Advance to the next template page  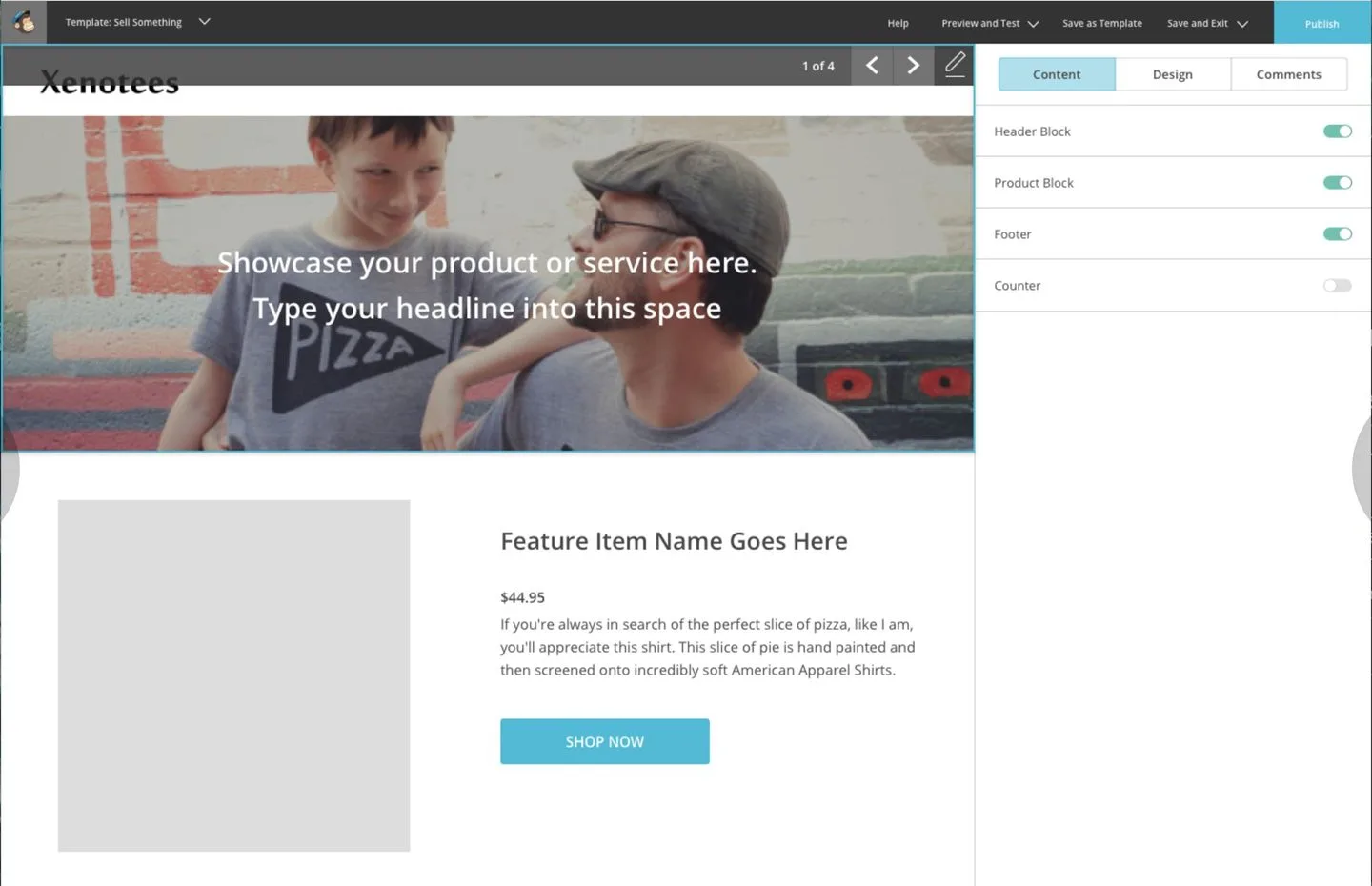[913, 65]
